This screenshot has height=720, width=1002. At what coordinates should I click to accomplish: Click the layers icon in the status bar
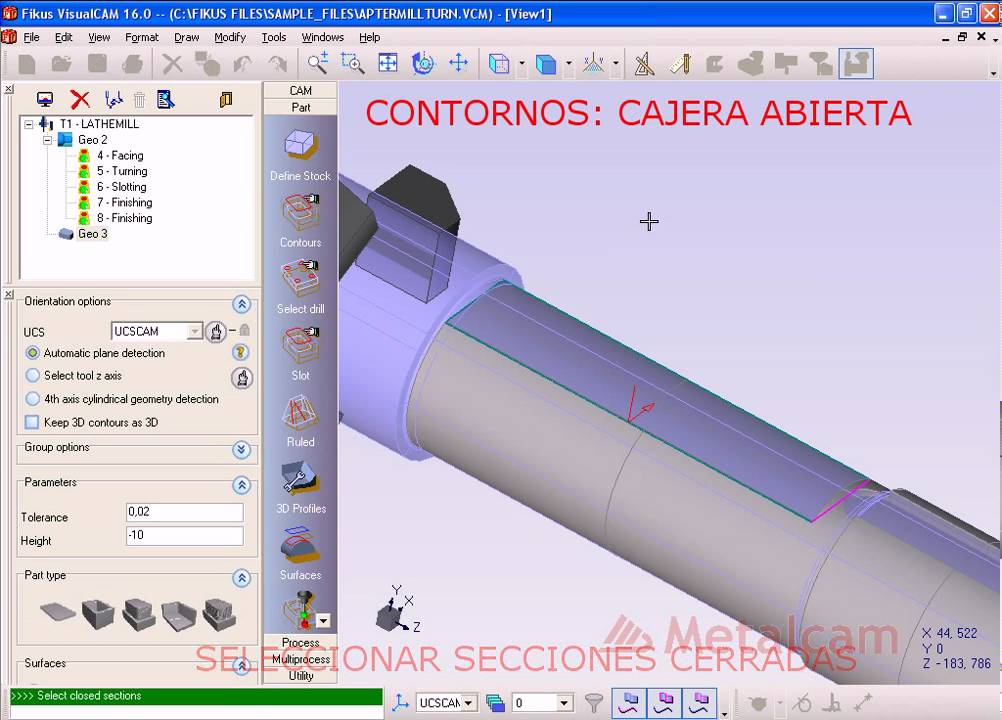point(495,703)
